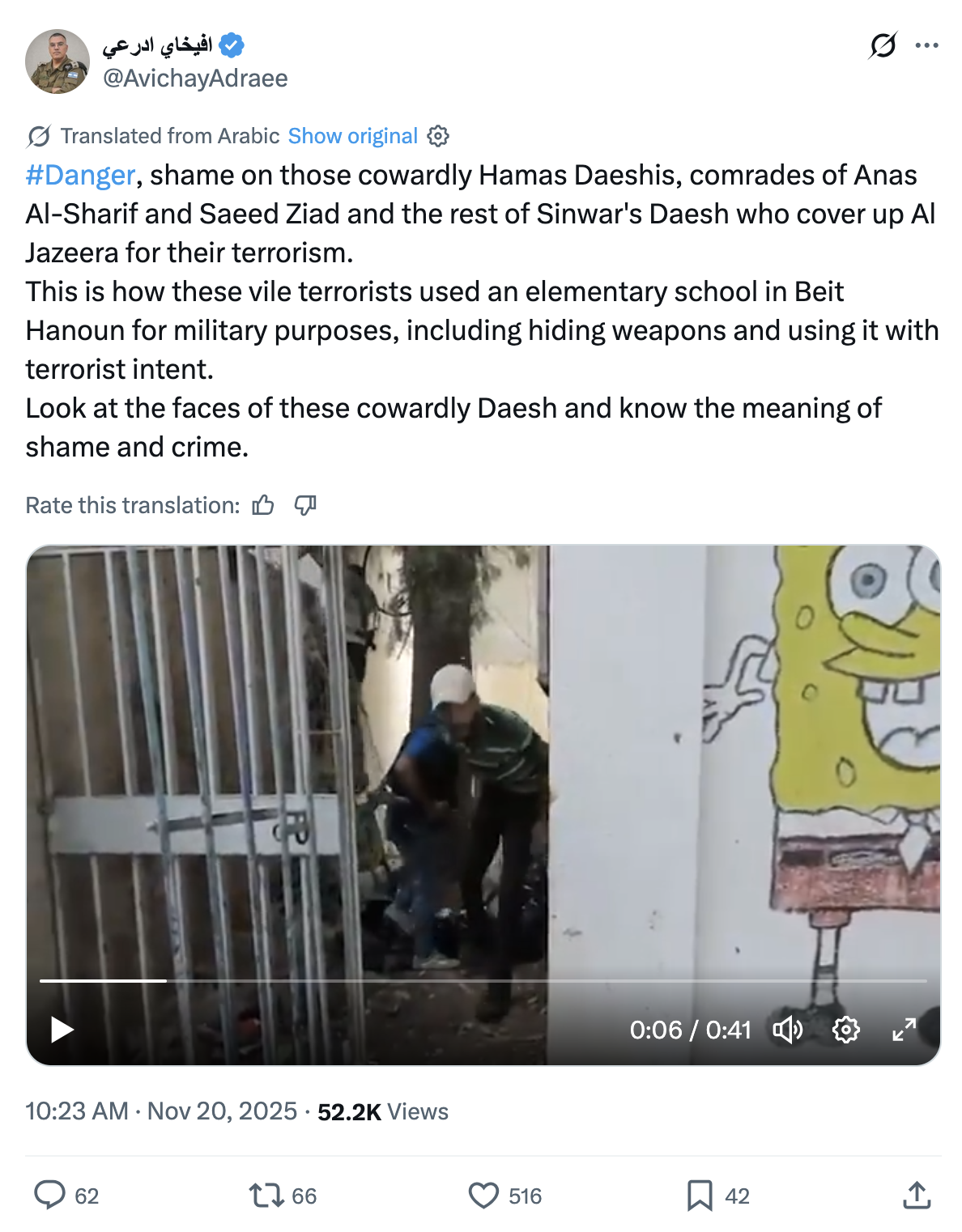This screenshot has height=1232, width=962.
Task: Expand video to fullscreen
Action: pos(904,1030)
